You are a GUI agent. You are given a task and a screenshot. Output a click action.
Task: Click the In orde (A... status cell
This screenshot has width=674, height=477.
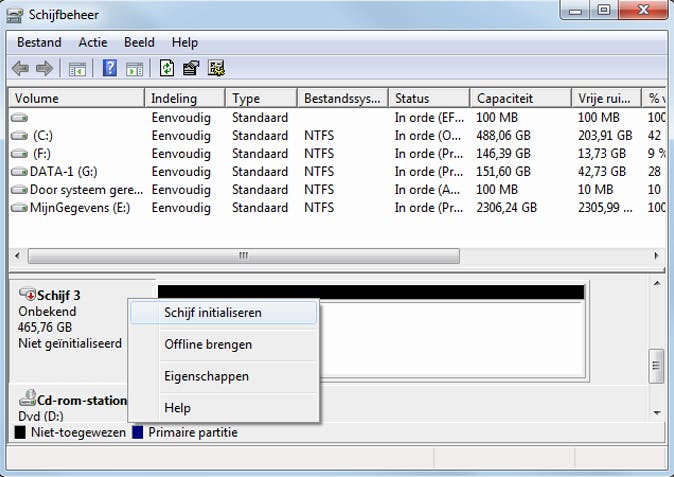click(428, 190)
